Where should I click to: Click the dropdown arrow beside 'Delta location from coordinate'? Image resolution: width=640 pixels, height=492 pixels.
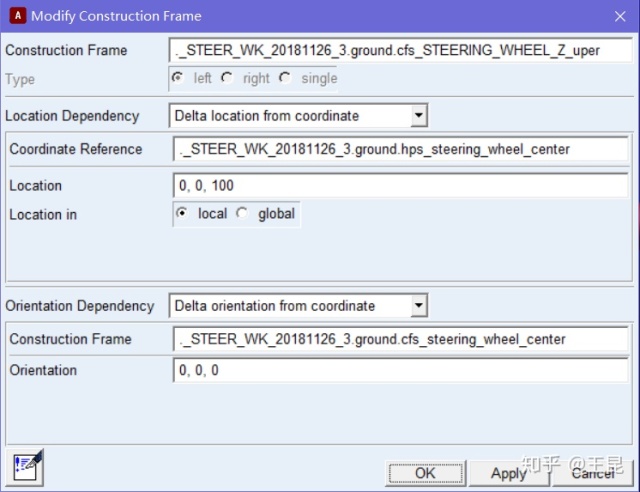coord(419,116)
